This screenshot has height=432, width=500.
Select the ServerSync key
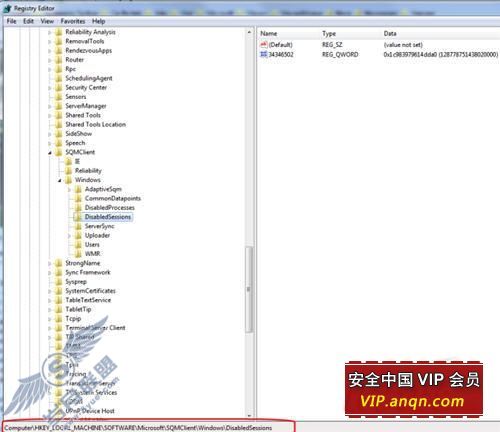coord(99,226)
